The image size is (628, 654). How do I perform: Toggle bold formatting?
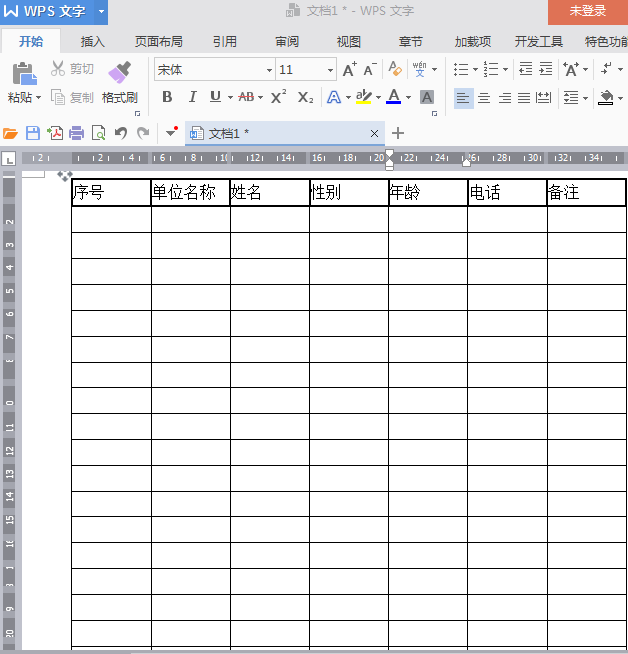coord(167,97)
